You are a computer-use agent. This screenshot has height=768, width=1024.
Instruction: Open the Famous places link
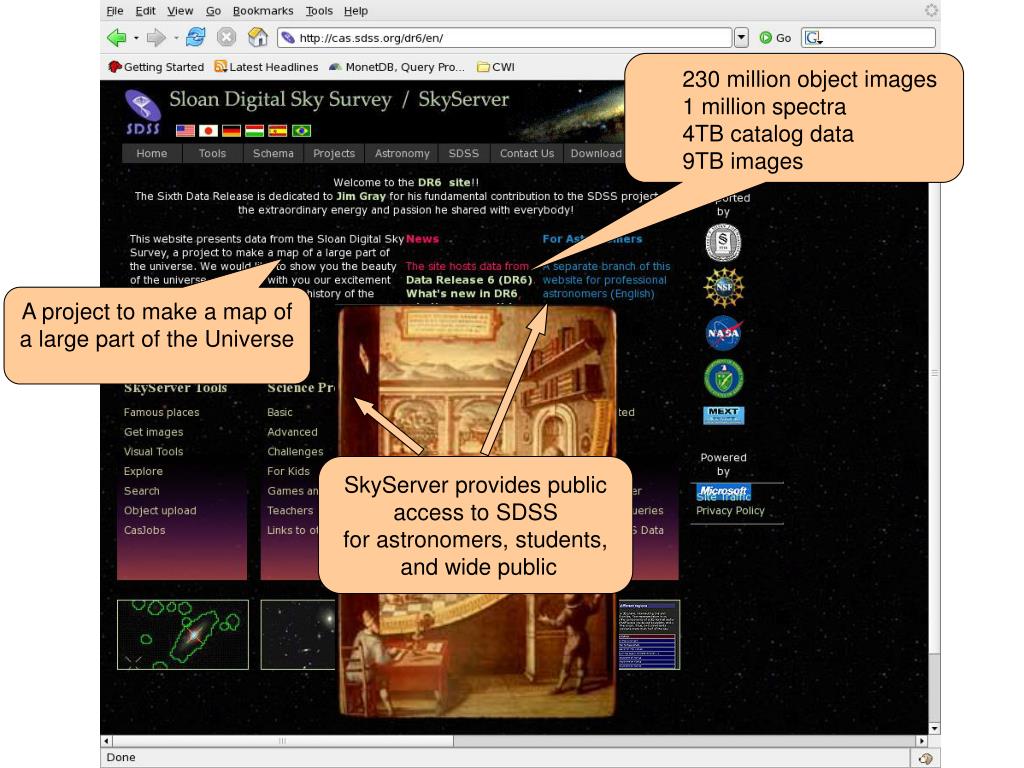point(161,412)
